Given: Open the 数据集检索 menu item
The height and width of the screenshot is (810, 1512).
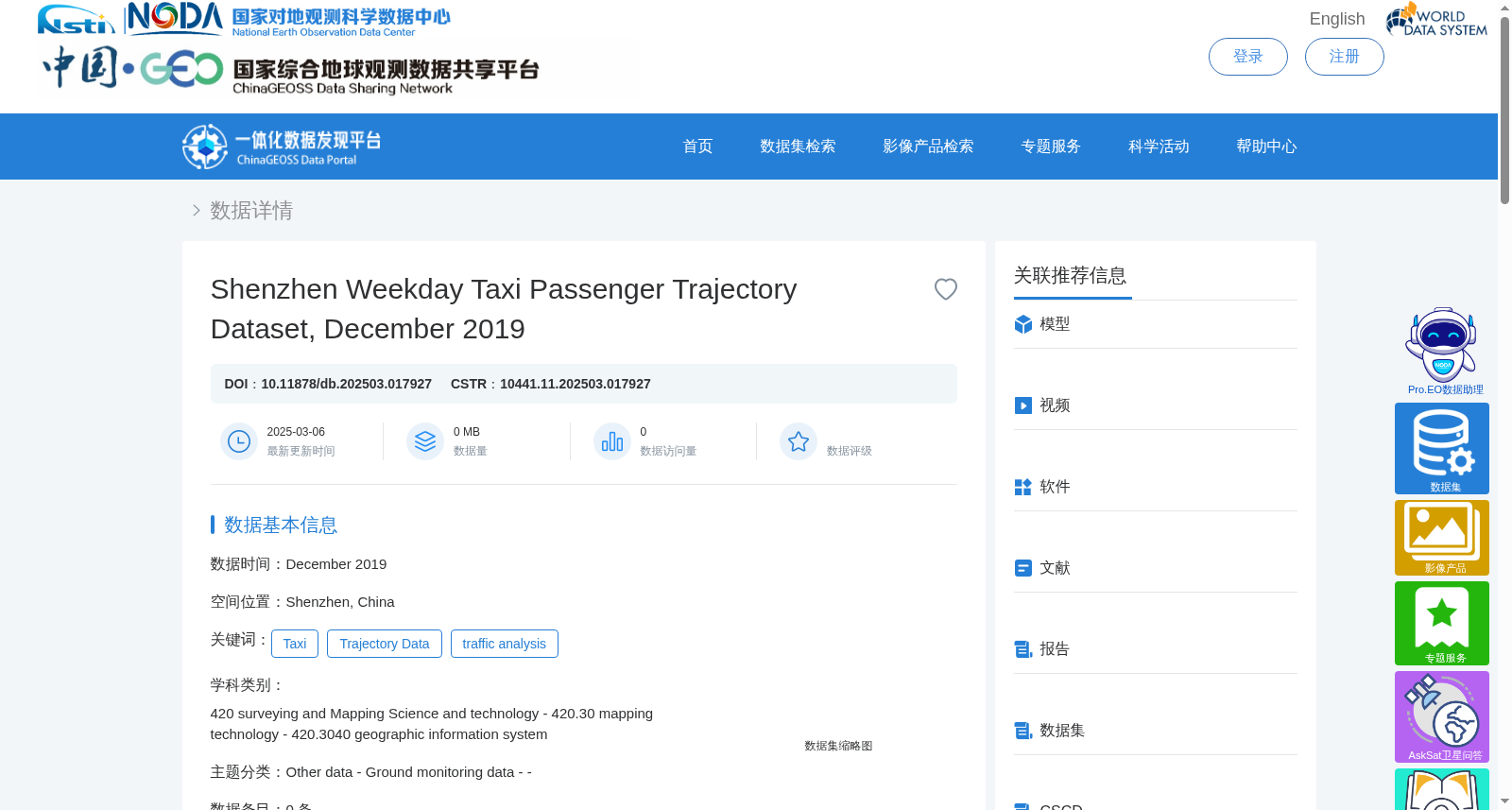Looking at the screenshot, I should (x=798, y=146).
